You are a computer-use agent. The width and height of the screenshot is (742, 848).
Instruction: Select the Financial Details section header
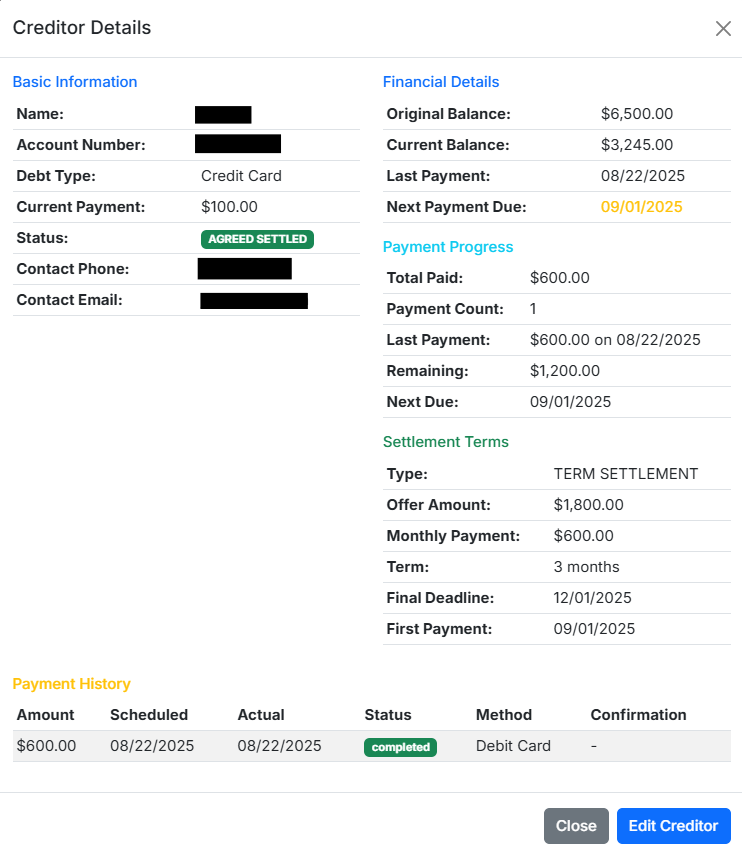[x=441, y=81]
